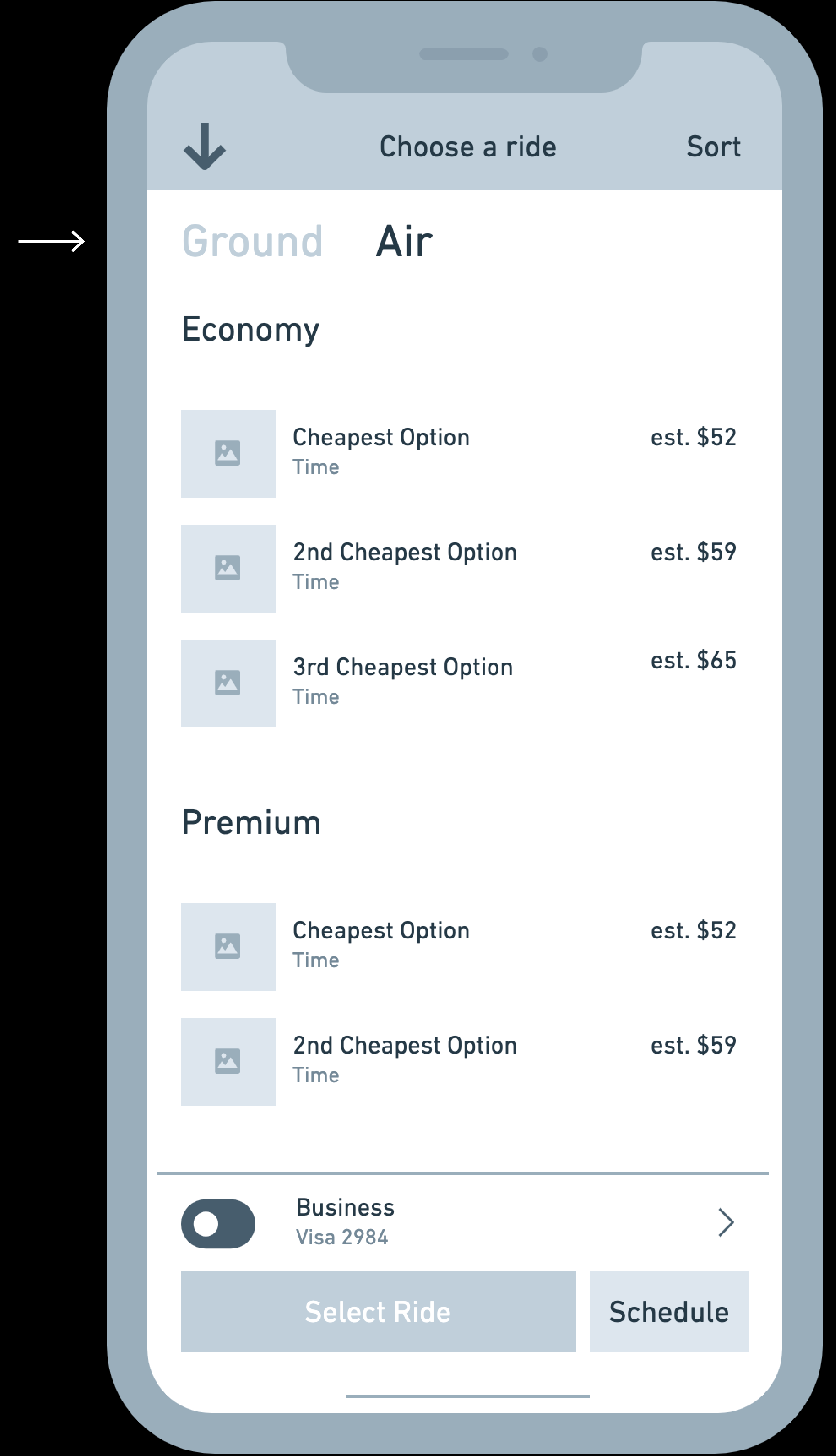Choose the Economy est. $52 price
Viewport: 836px width, 1456px height.
click(693, 437)
